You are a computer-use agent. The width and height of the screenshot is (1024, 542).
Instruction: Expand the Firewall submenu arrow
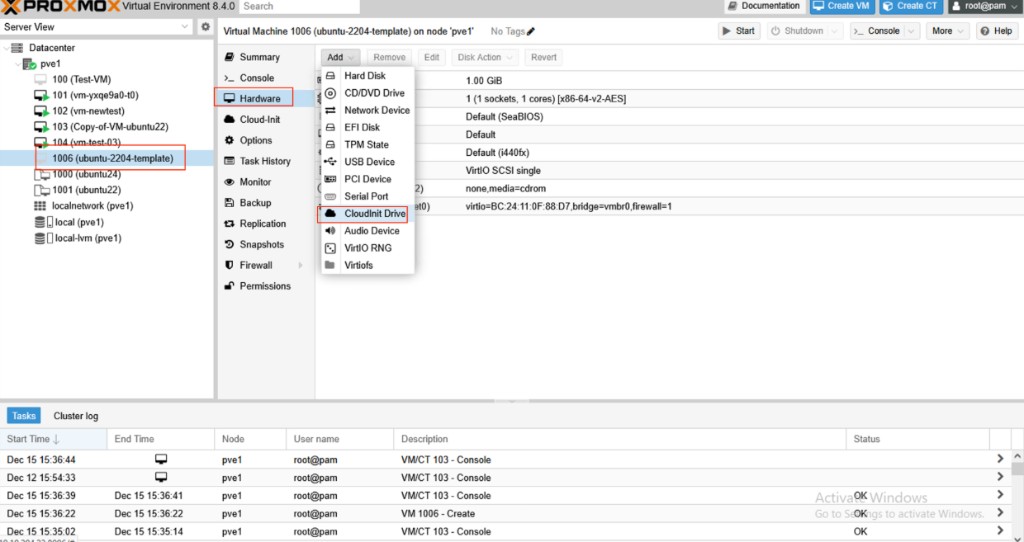point(300,265)
